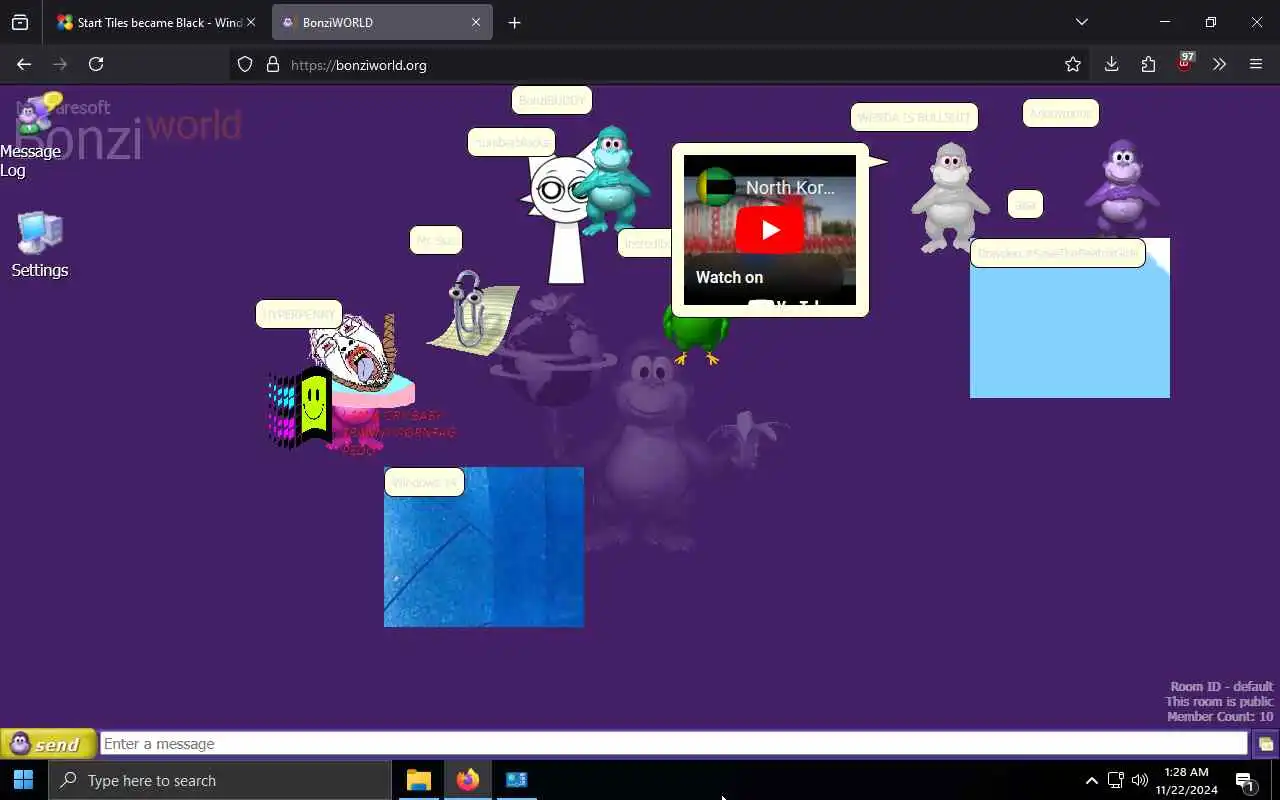Click the small 'asa' name tag
This screenshot has height=800, width=1280.
point(1025,204)
